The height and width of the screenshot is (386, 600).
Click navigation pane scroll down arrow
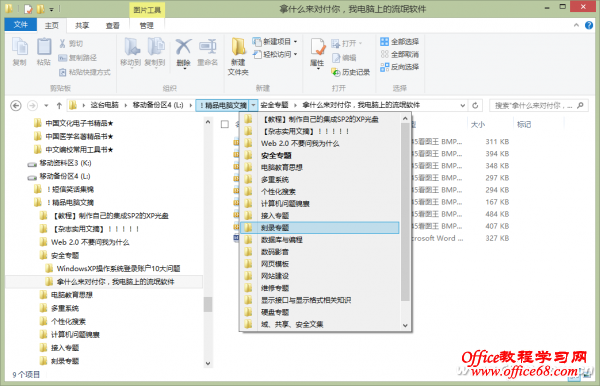[x=208, y=363]
